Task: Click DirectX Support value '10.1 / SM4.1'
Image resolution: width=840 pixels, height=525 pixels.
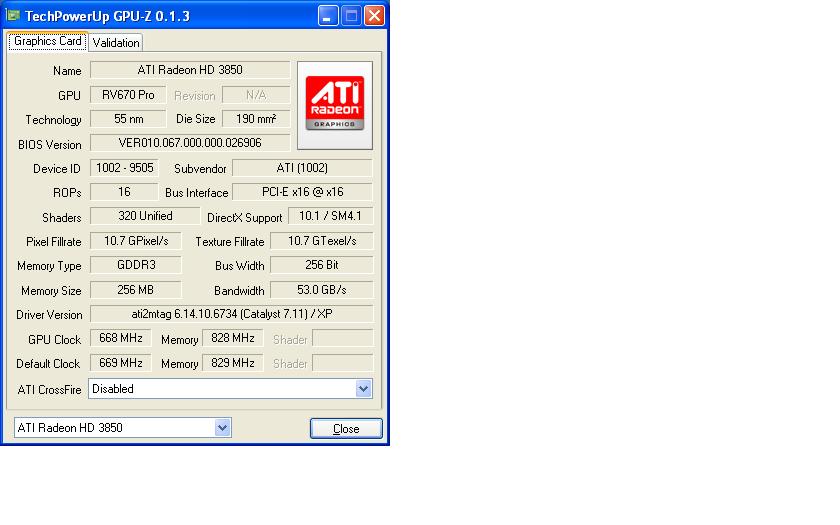Action: point(331,216)
